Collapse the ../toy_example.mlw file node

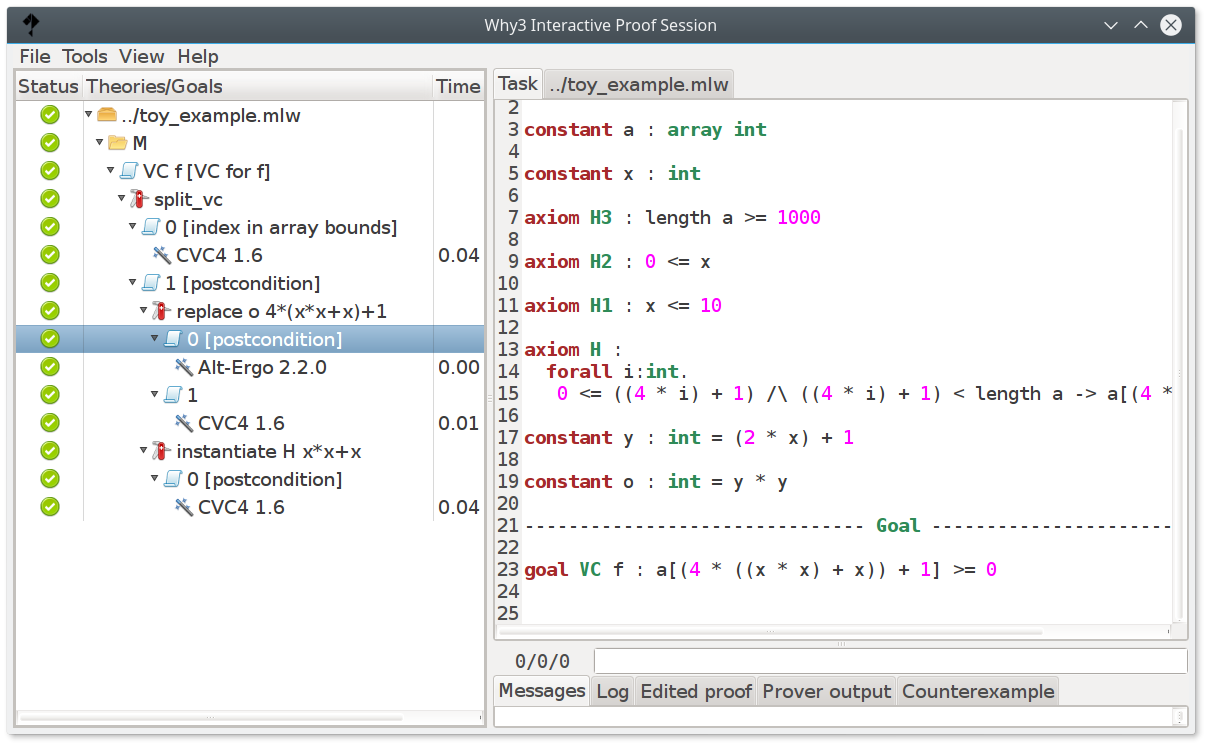(89, 115)
